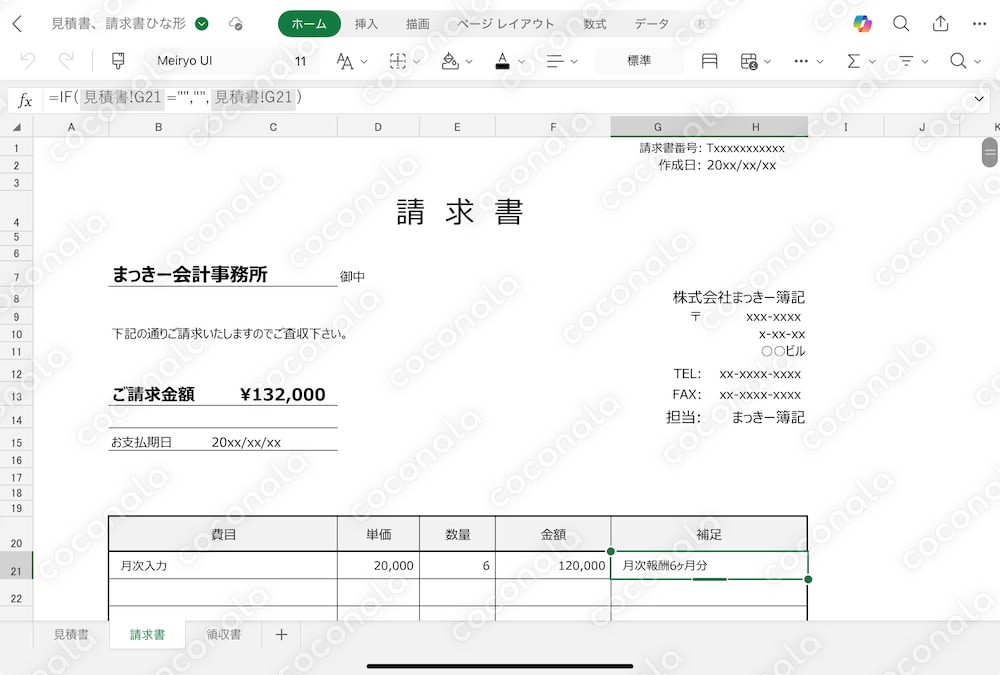Viewport: 1000px width, 675px height.
Task: Expand the font color dropdown arrow
Action: (x=521, y=62)
